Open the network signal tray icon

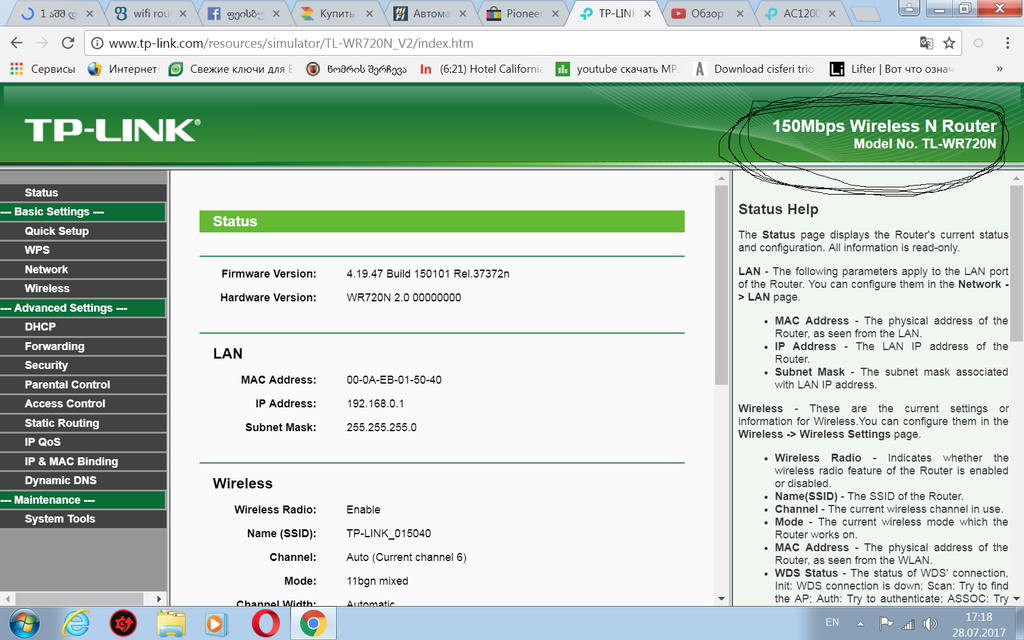(908, 624)
